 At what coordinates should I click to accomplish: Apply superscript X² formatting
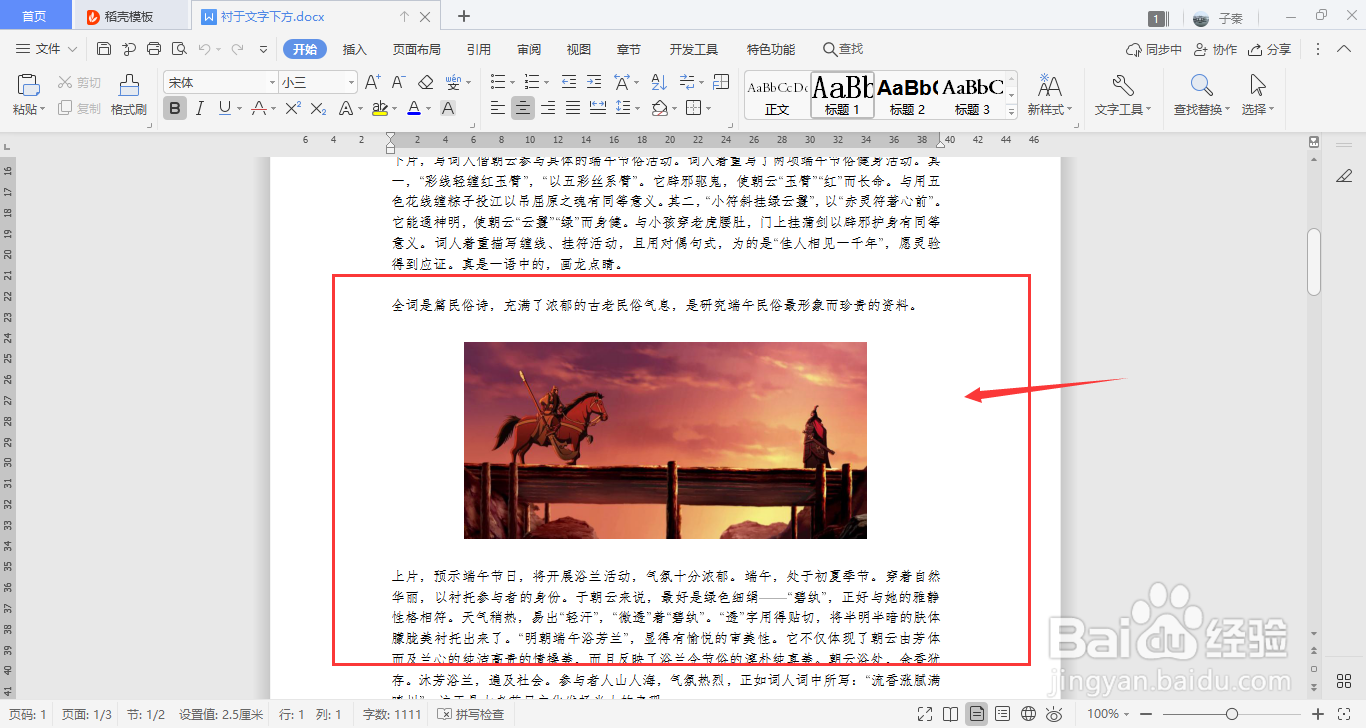point(293,108)
